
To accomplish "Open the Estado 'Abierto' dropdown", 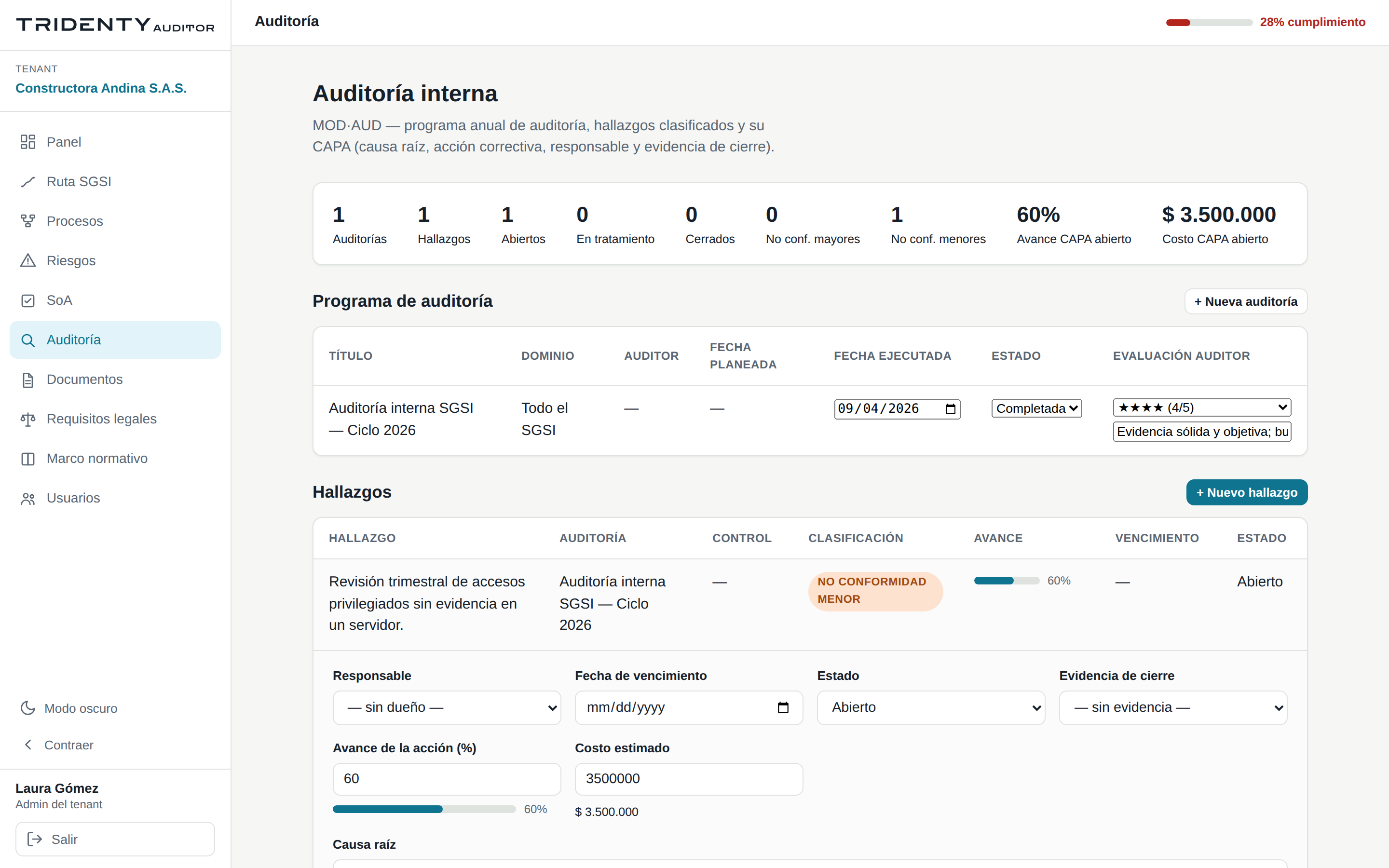I will [x=930, y=707].
